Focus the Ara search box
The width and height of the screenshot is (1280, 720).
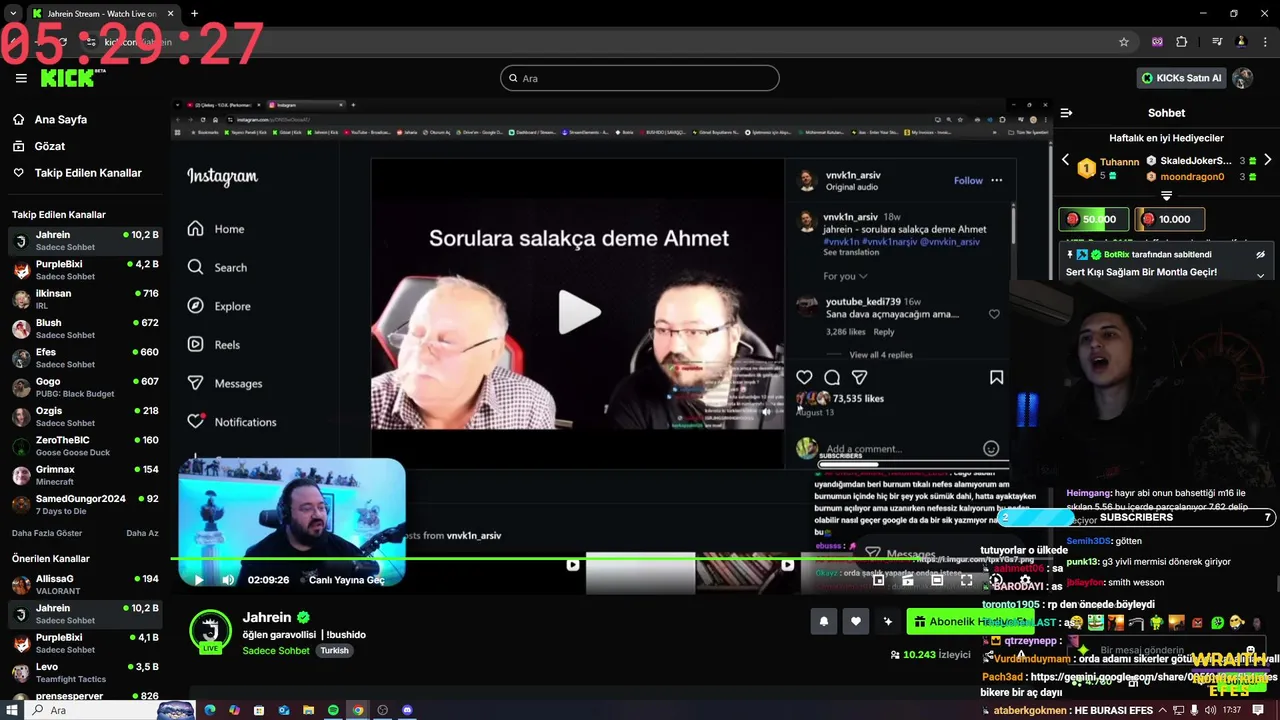pyautogui.click(x=640, y=78)
